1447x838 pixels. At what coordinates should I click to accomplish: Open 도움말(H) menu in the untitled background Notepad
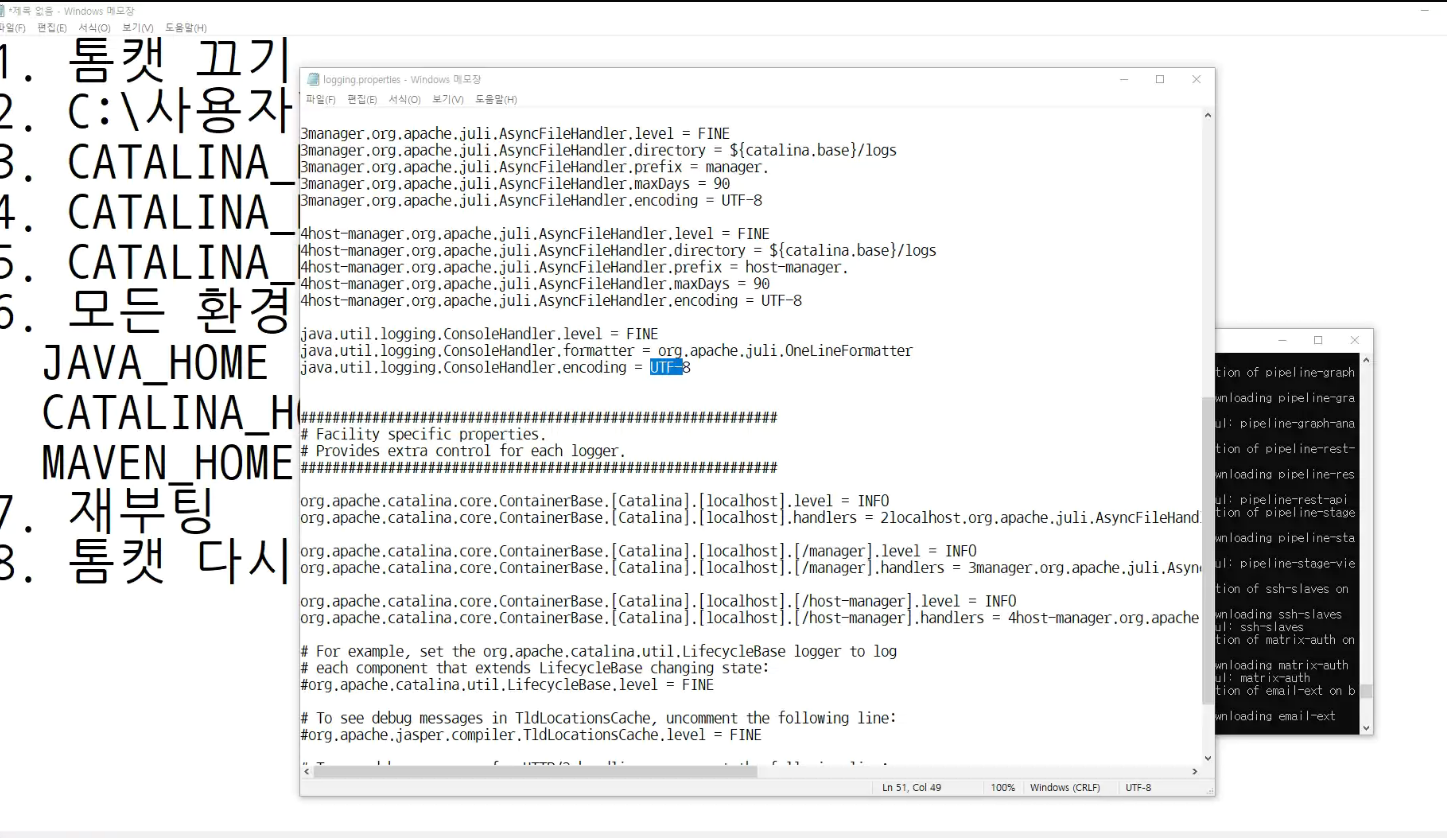[185, 28]
